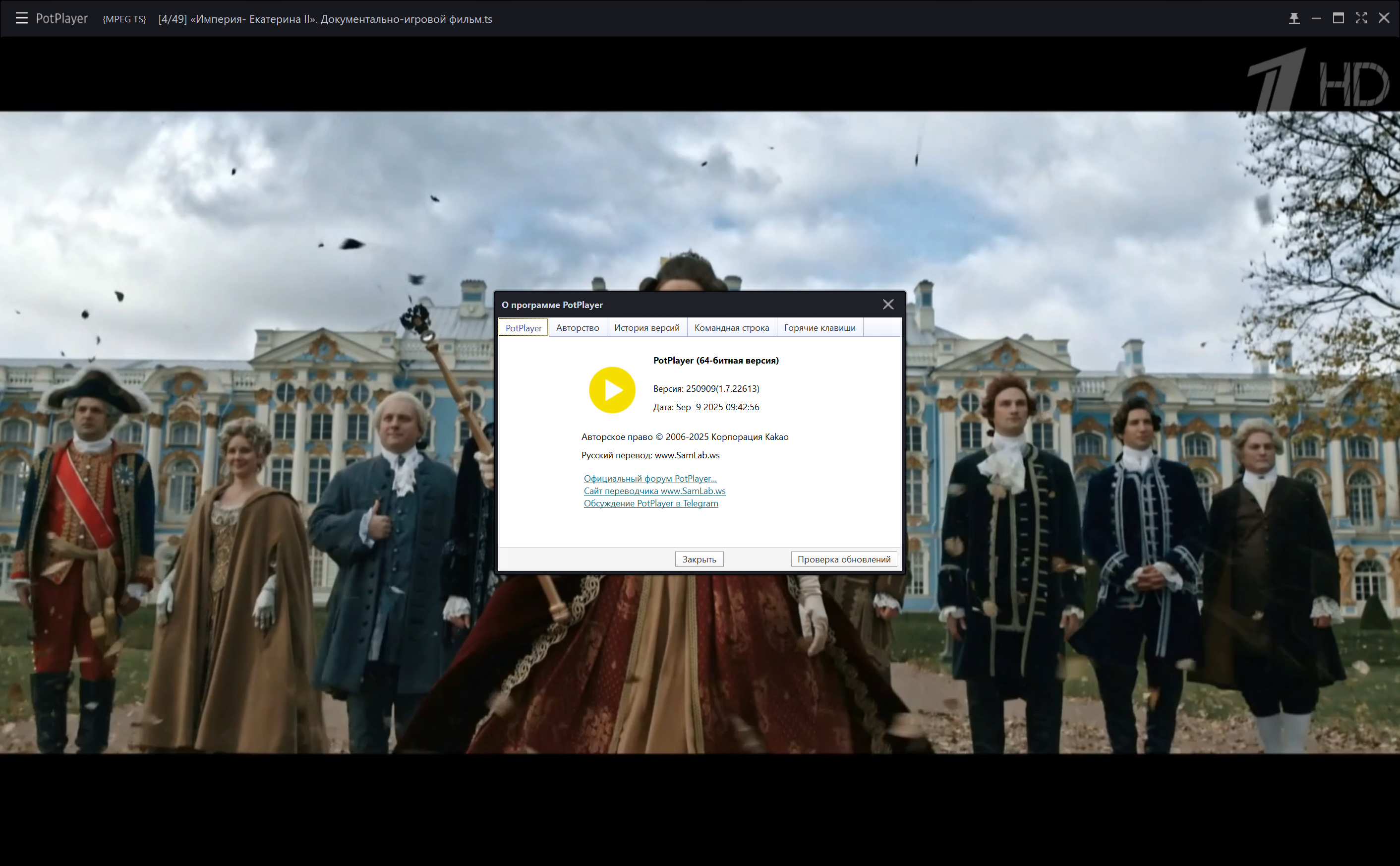
Task: Click the PotPlayer (64-битная версия) heading
Action: [715, 360]
